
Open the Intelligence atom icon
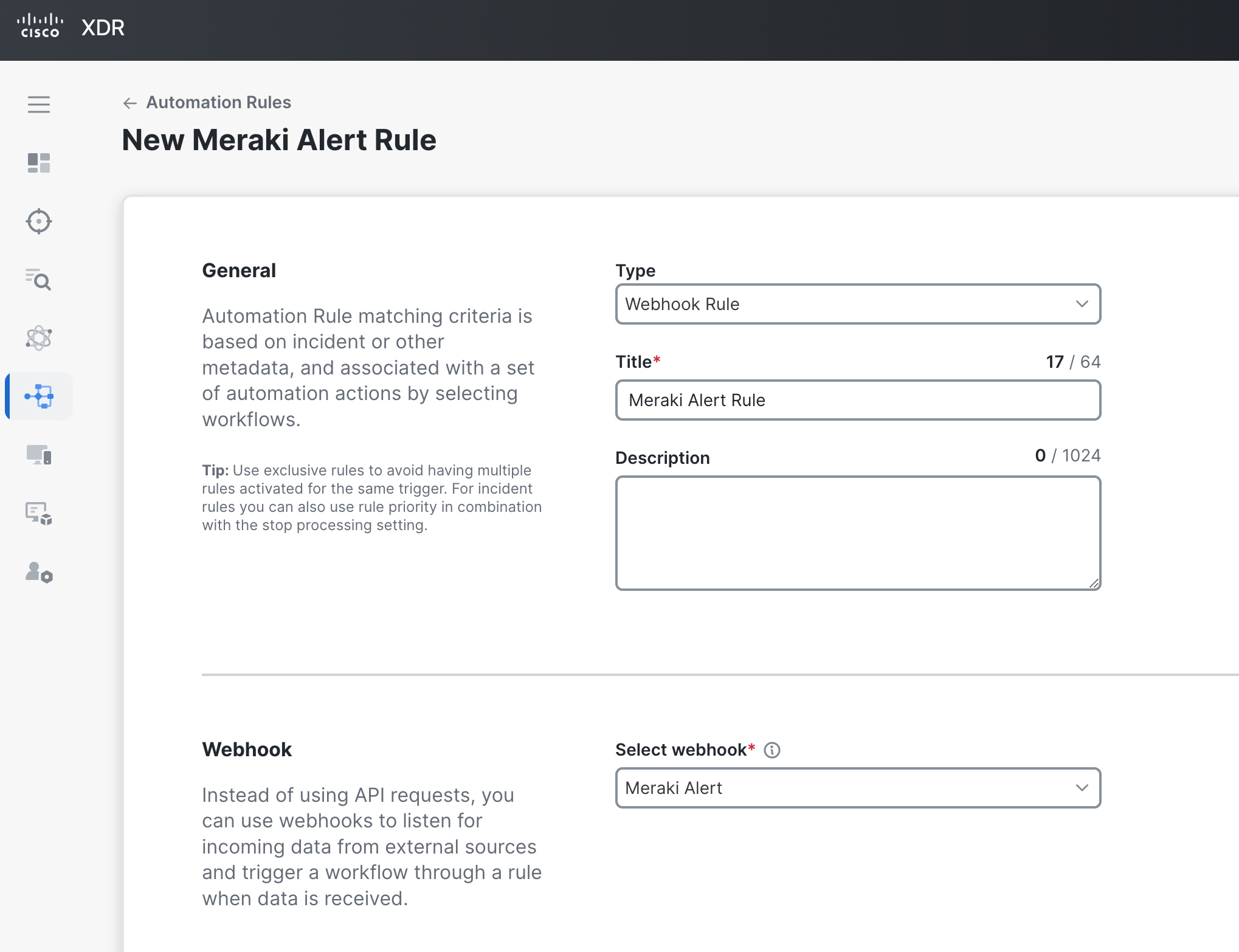pos(39,338)
